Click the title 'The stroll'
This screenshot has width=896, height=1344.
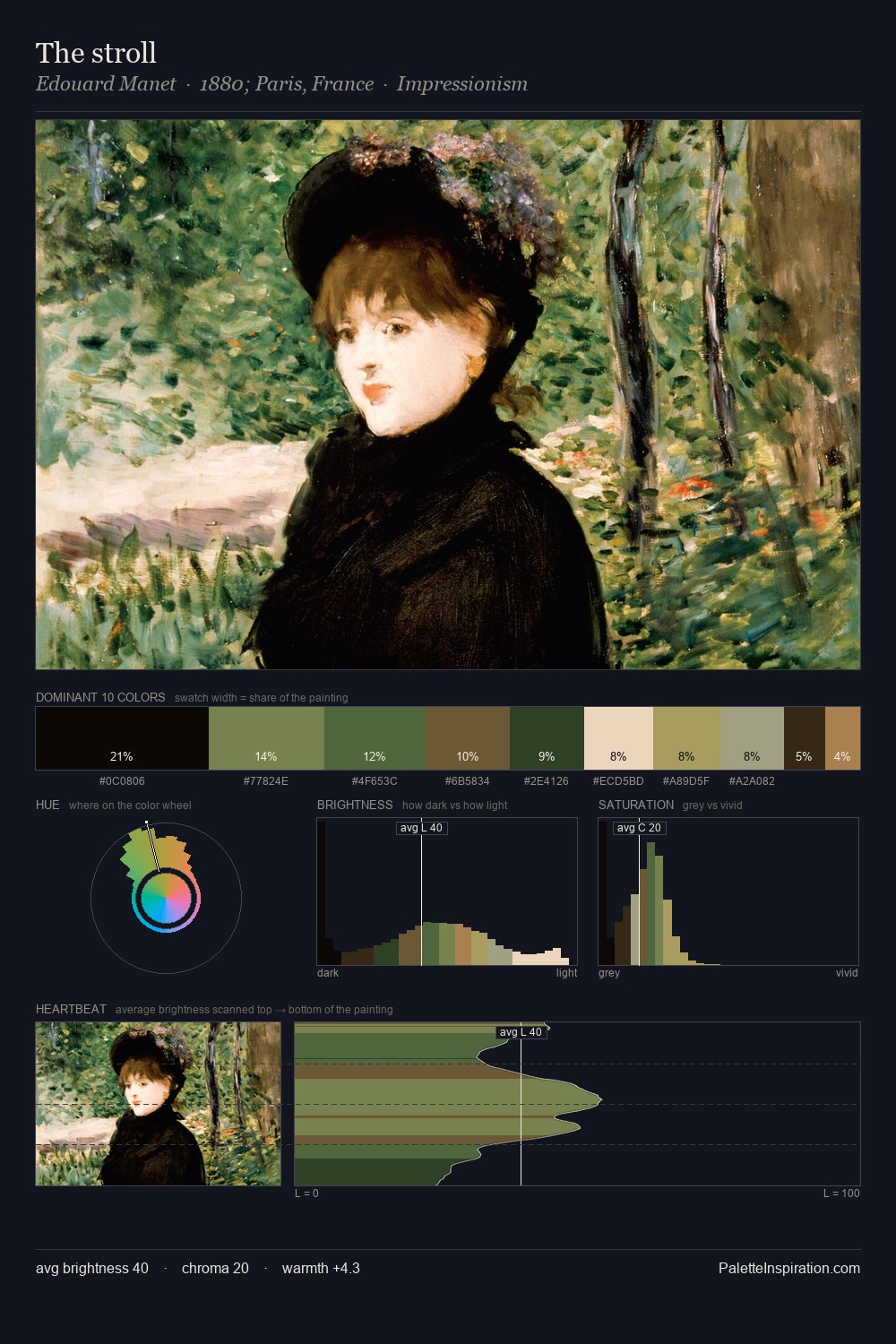coord(96,53)
